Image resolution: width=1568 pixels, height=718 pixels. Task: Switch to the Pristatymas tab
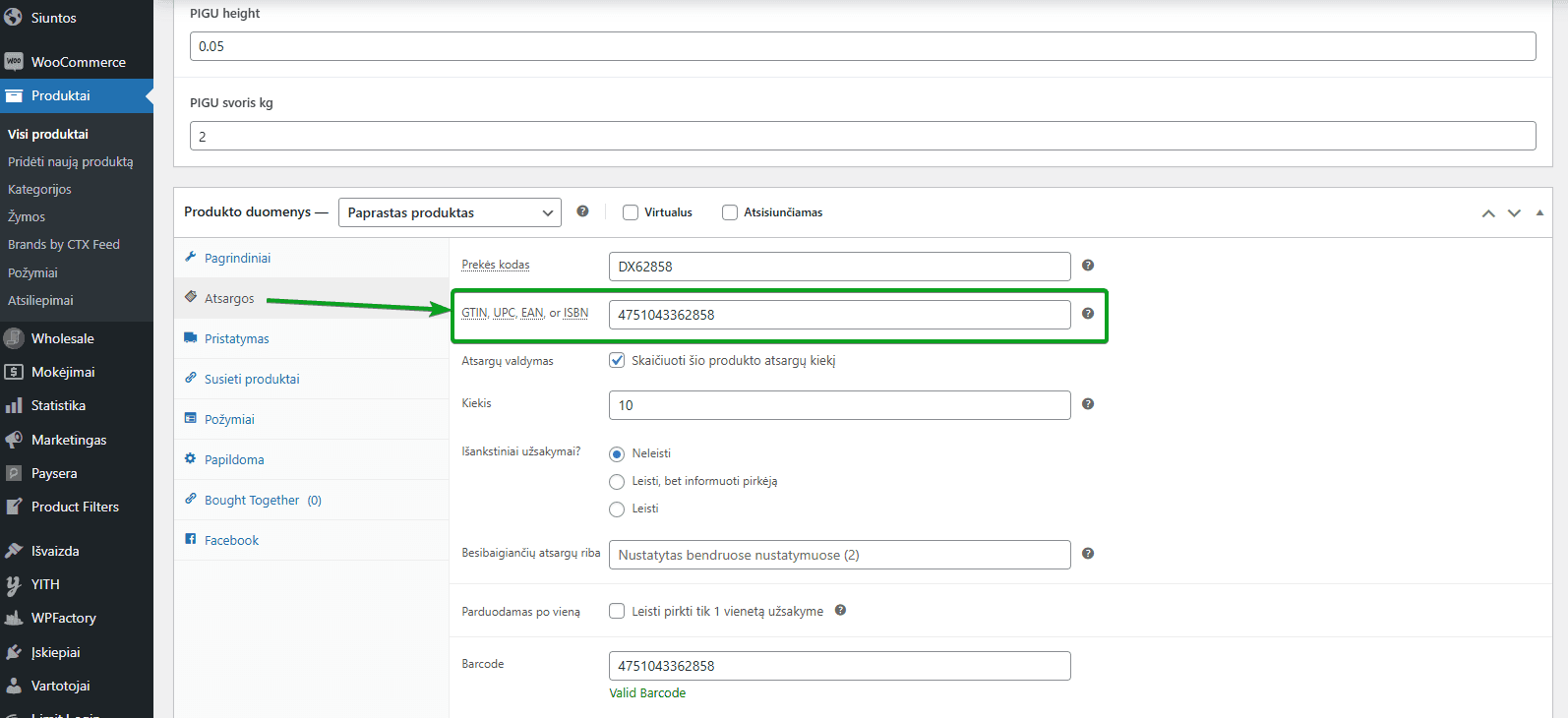coord(236,338)
